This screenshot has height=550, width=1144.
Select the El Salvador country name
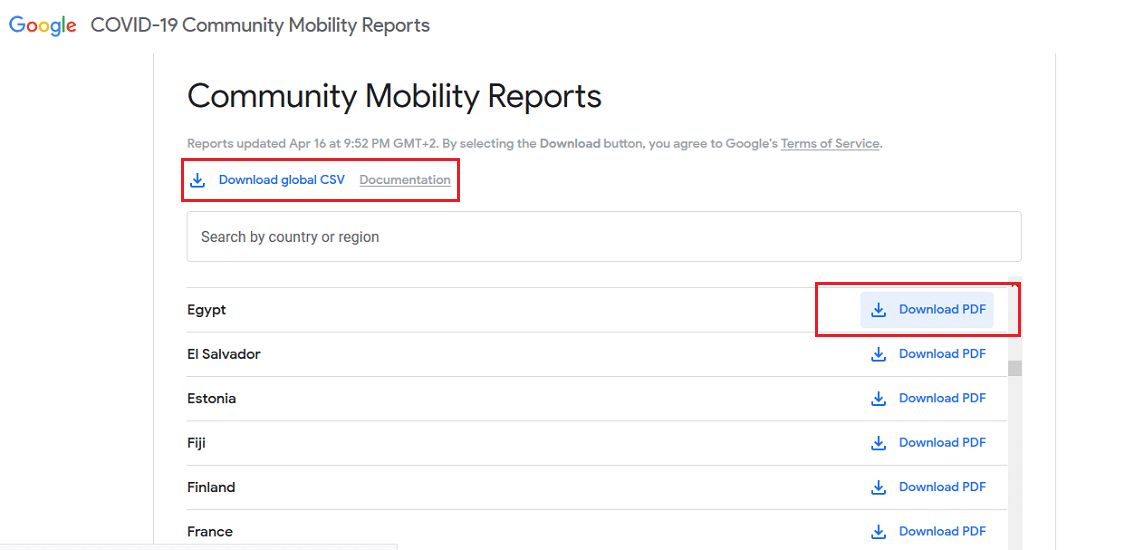[224, 355]
